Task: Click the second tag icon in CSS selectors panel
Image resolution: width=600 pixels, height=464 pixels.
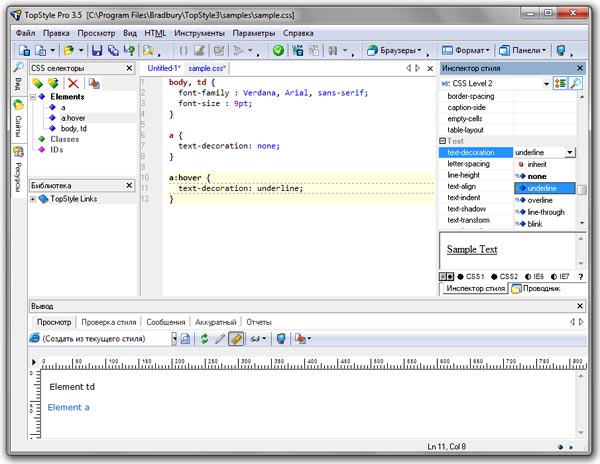Action: click(x=53, y=83)
